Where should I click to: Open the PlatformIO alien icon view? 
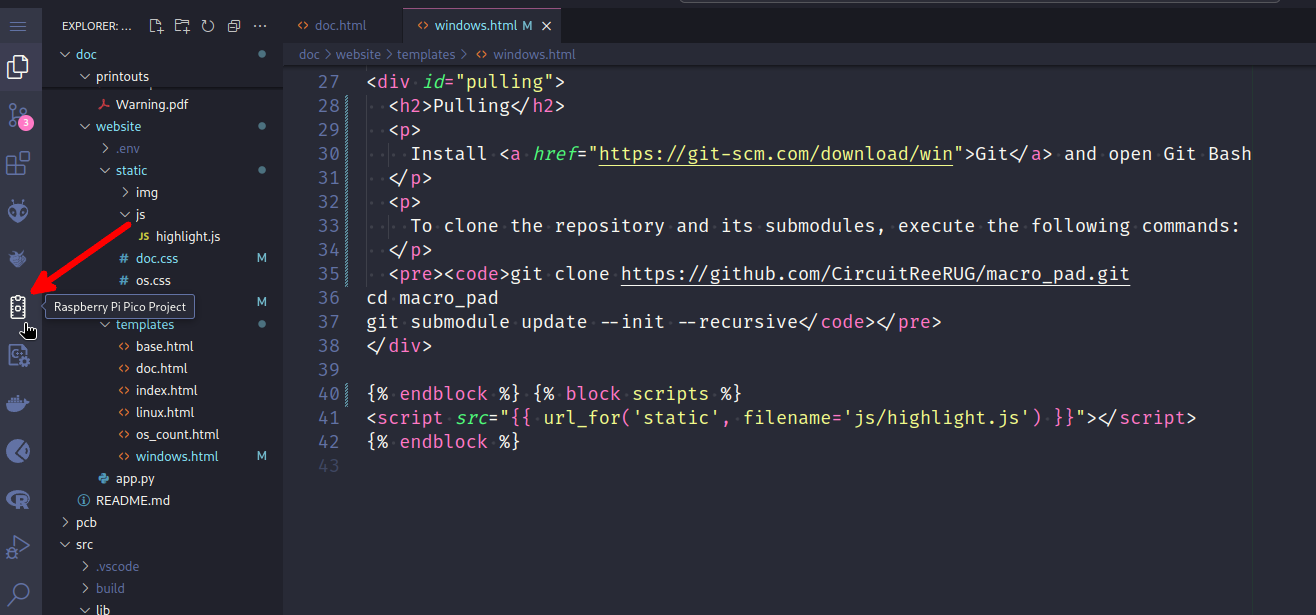tap(18, 211)
